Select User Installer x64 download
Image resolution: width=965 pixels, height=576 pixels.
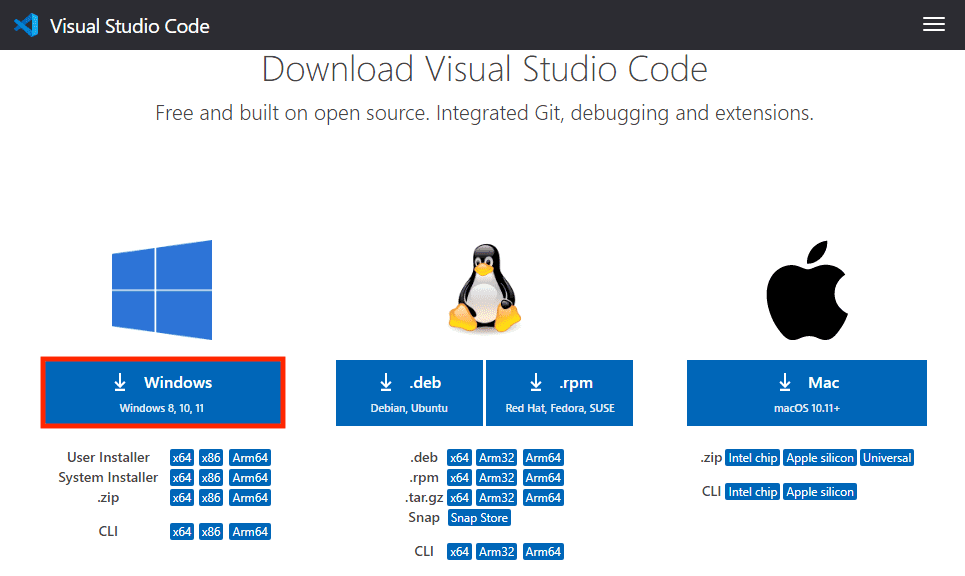pos(182,458)
